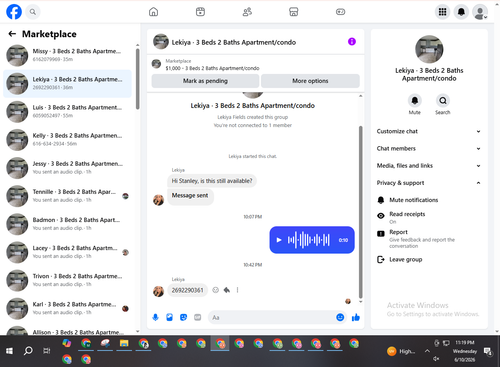Open the $1,000 Marketplace listing link
Image resolution: width=500 pixels, height=367 pixels.
tap(212, 68)
